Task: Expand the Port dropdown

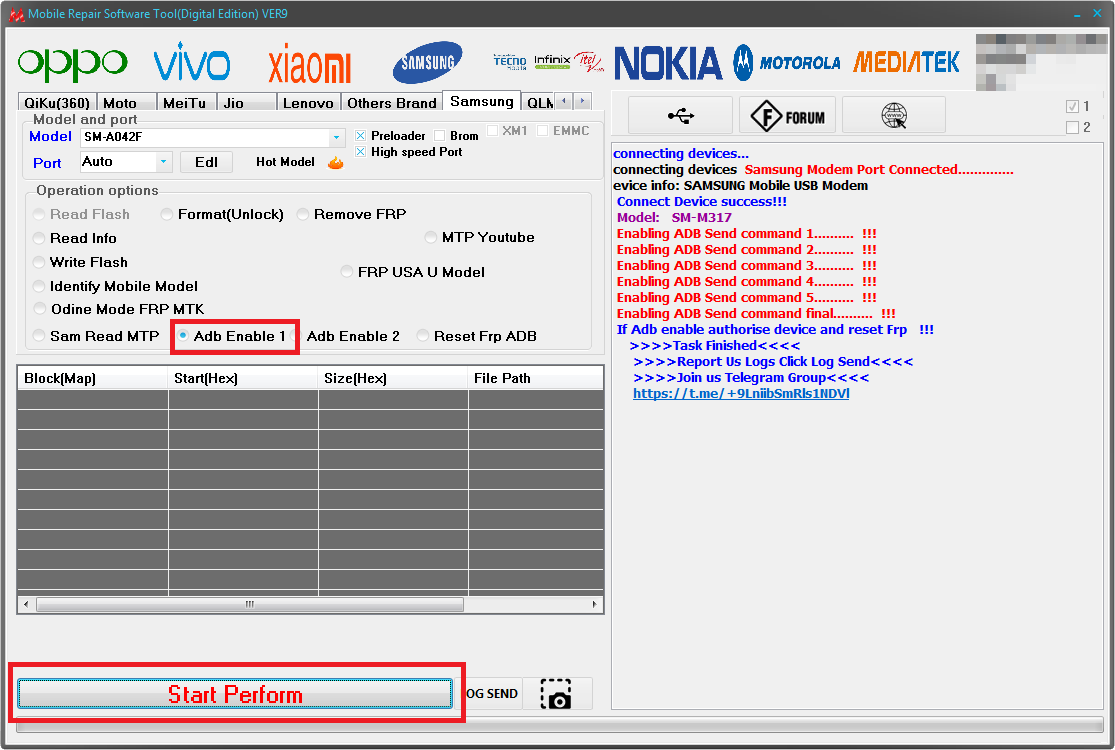Action: pyautogui.click(x=164, y=162)
